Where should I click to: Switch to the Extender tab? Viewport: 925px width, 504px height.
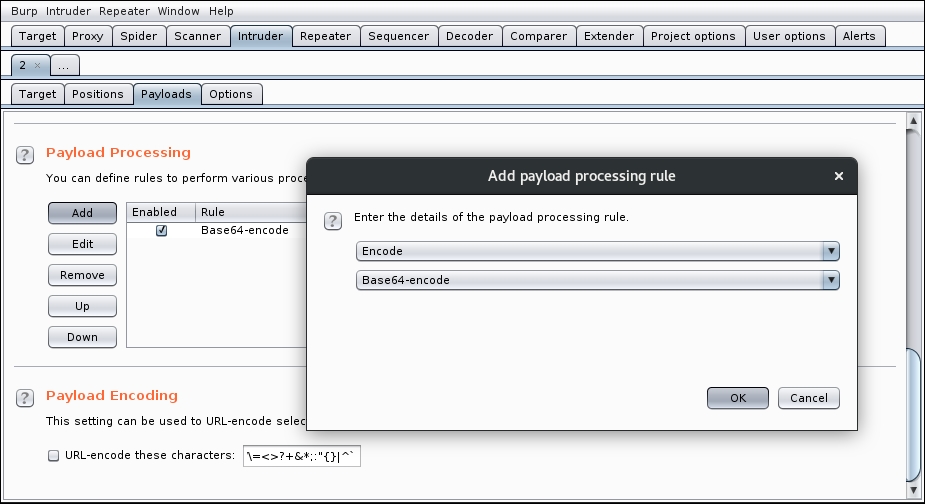(609, 36)
